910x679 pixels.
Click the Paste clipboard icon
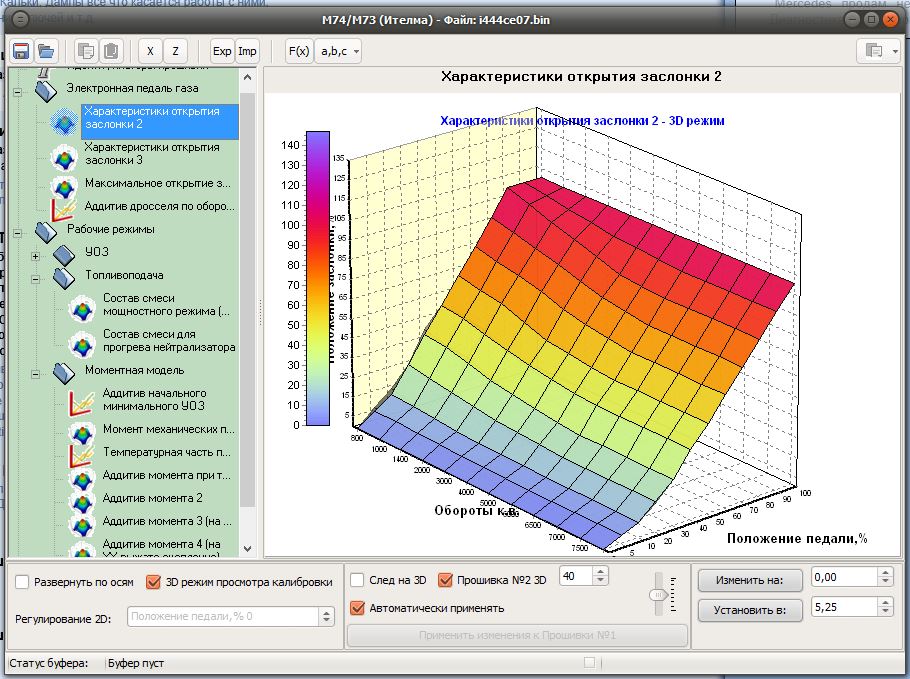pos(112,51)
